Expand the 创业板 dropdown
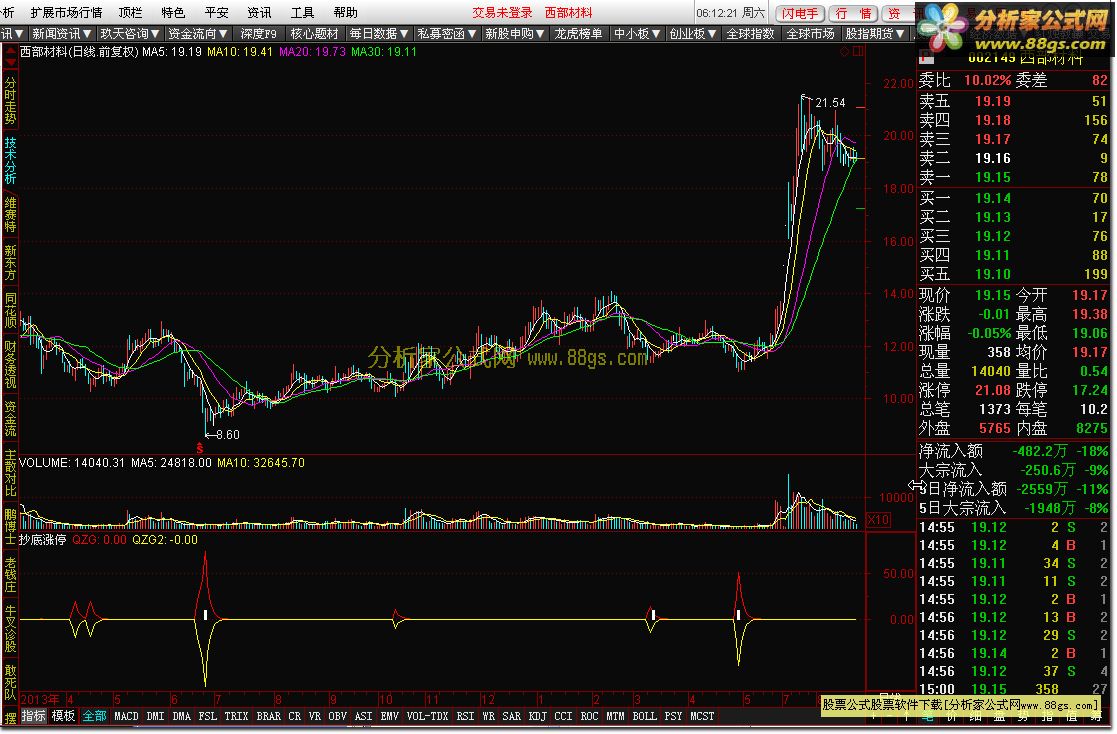The image size is (1117, 734). (x=692, y=33)
